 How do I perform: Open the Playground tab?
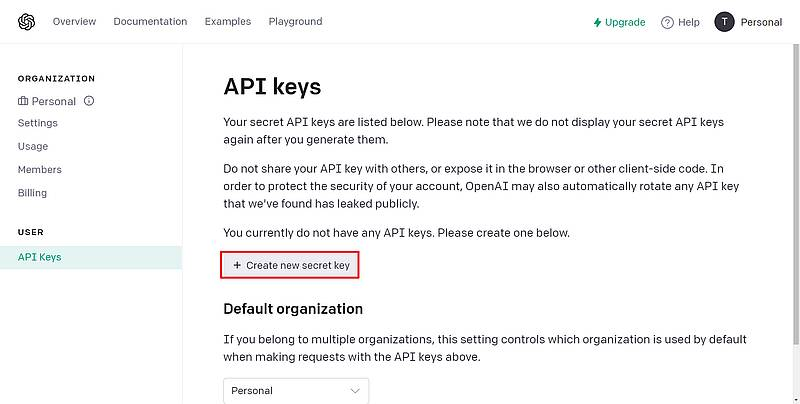click(x=295, y=22)
